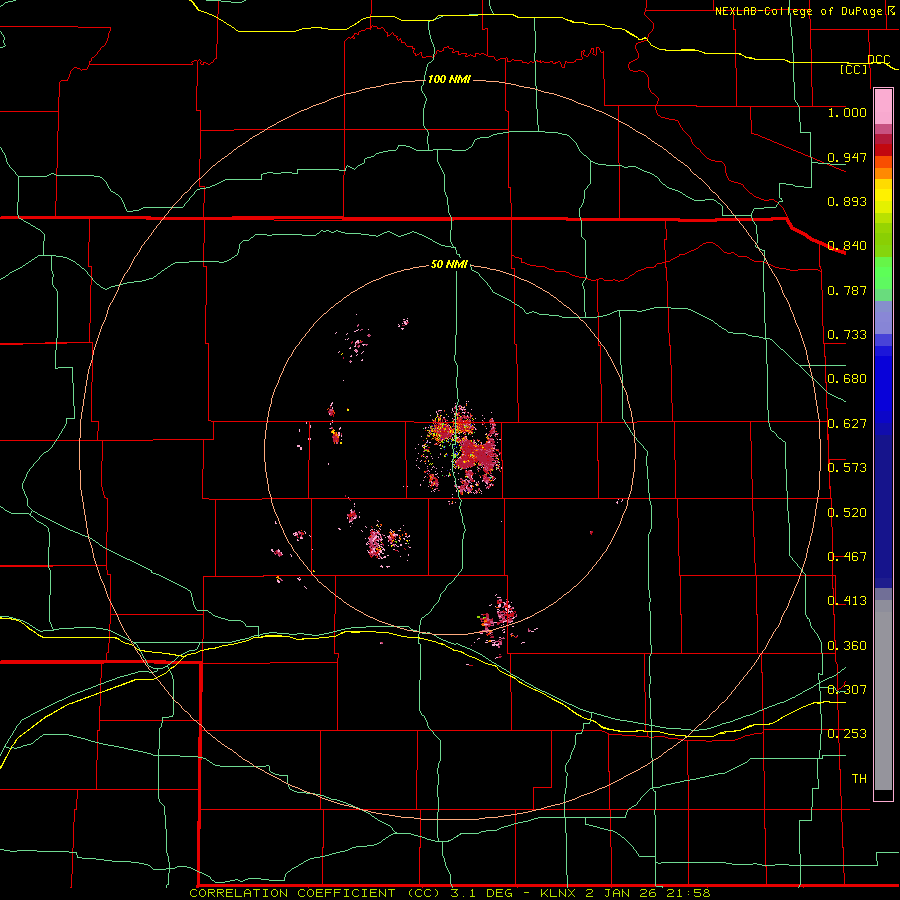The width and height of the screenshot is (900, 900).
Task: Pick the light pink top legend color
Action: point(883,106)
